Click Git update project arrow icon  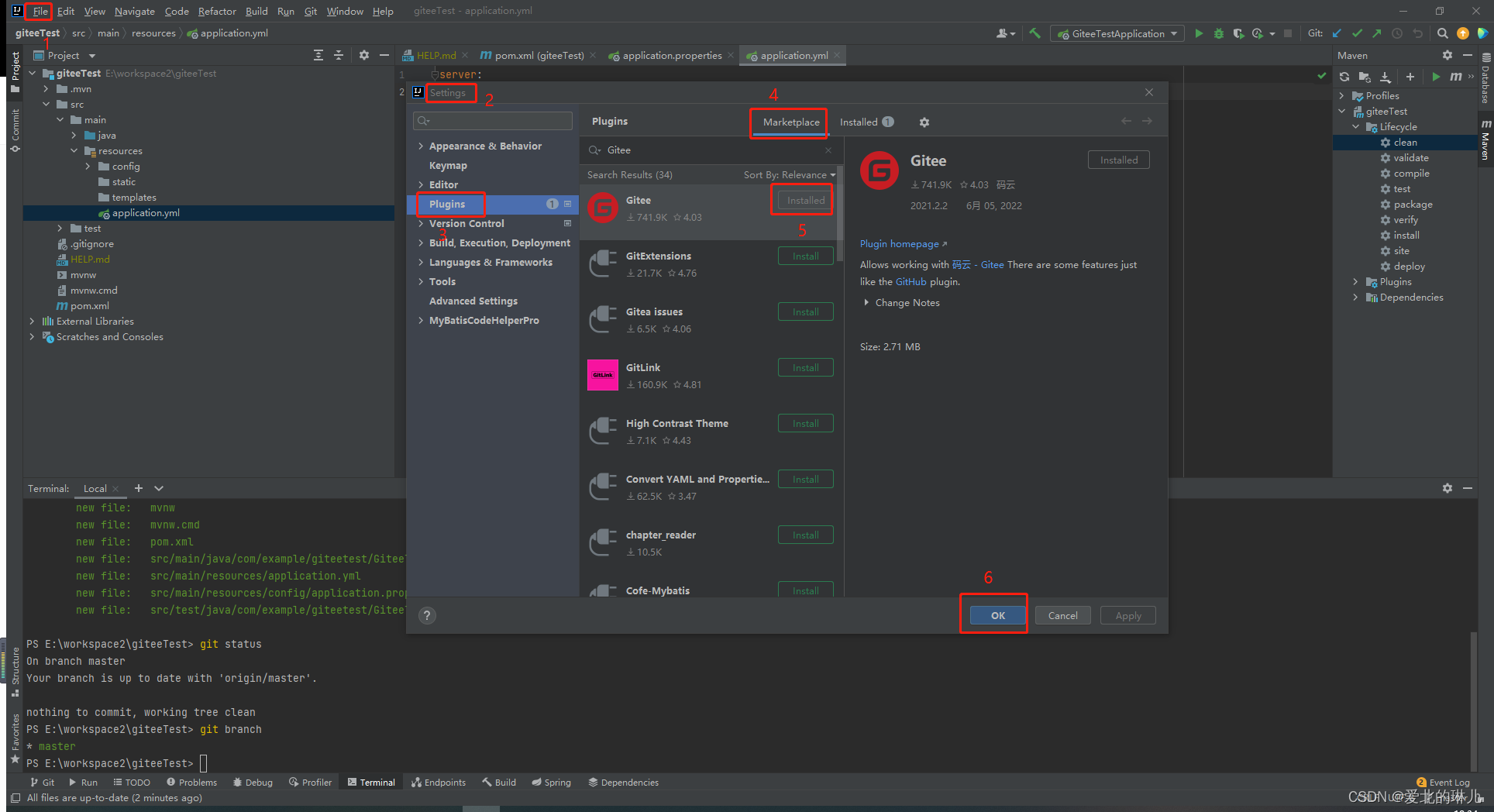[1337, 33]
